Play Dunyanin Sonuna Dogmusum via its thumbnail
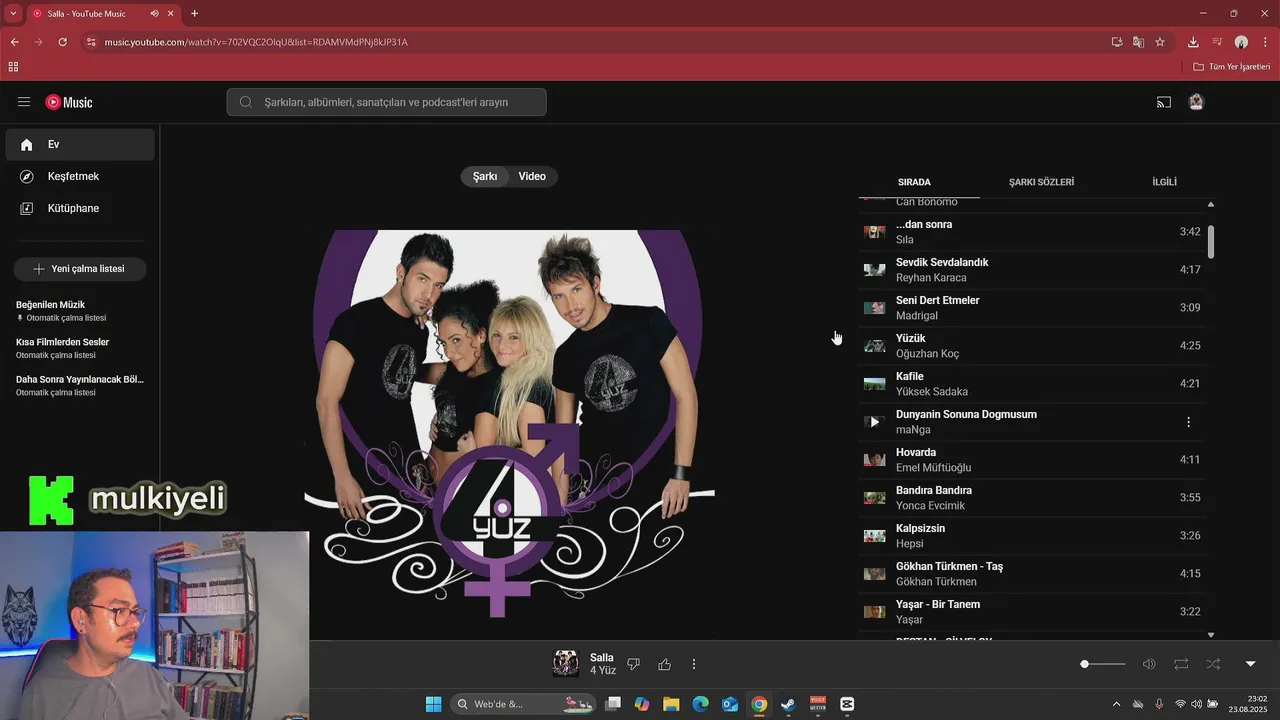This screenshot has width=1280, height=720. point(874,422)
